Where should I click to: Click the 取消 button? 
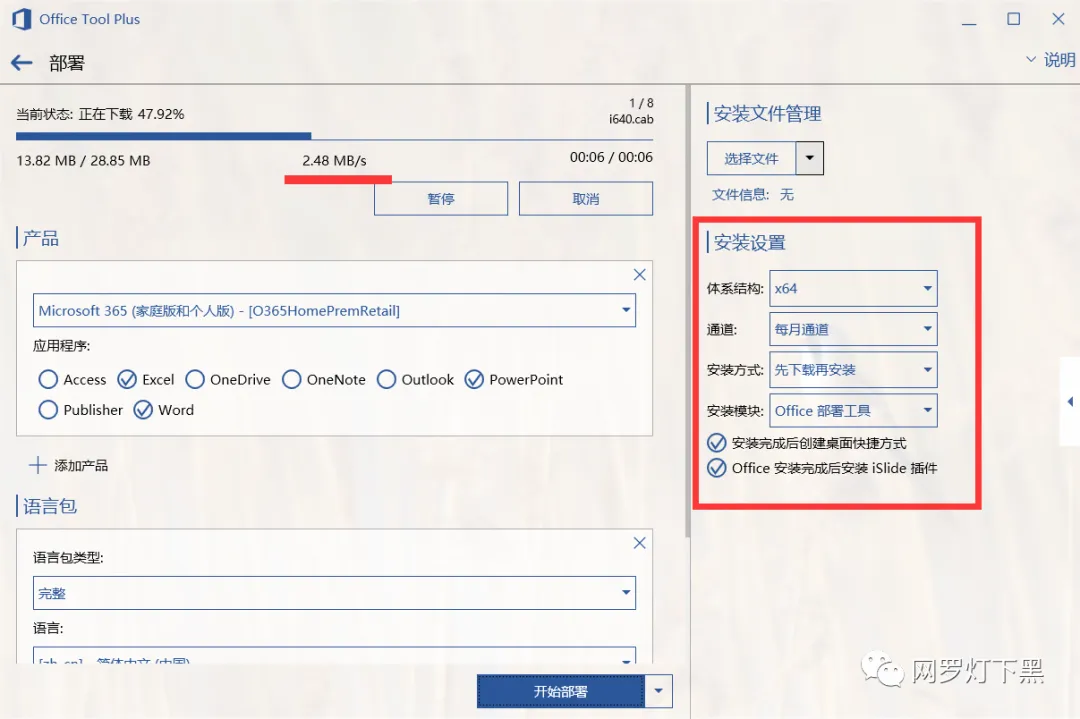pos(585,199)
